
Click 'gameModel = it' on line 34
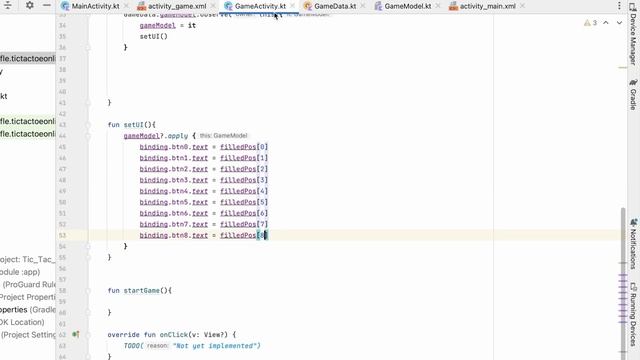coord(168,25)
